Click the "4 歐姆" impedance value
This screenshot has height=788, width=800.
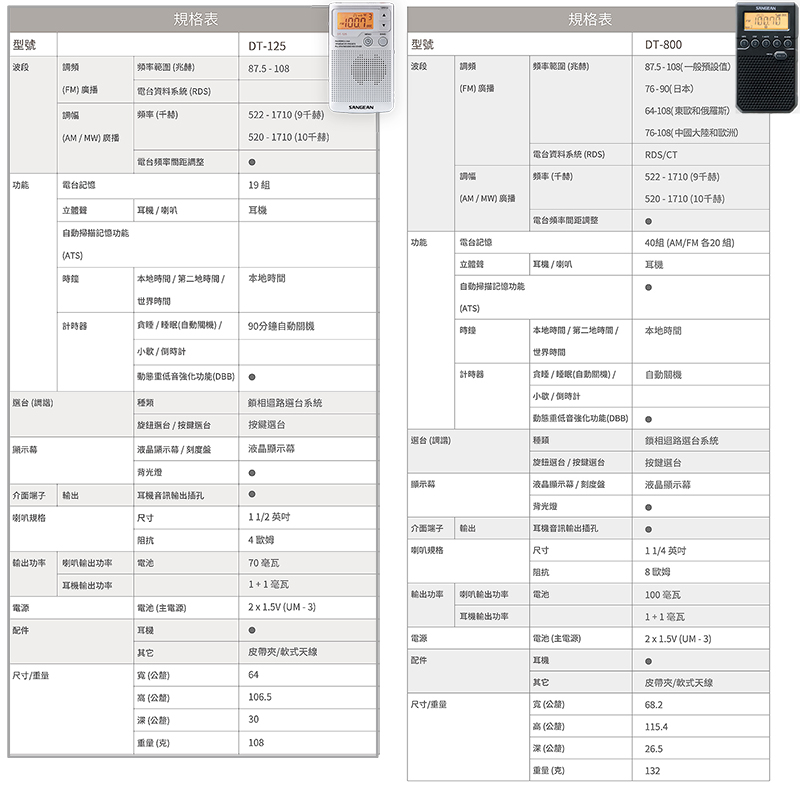click(261, 540)
